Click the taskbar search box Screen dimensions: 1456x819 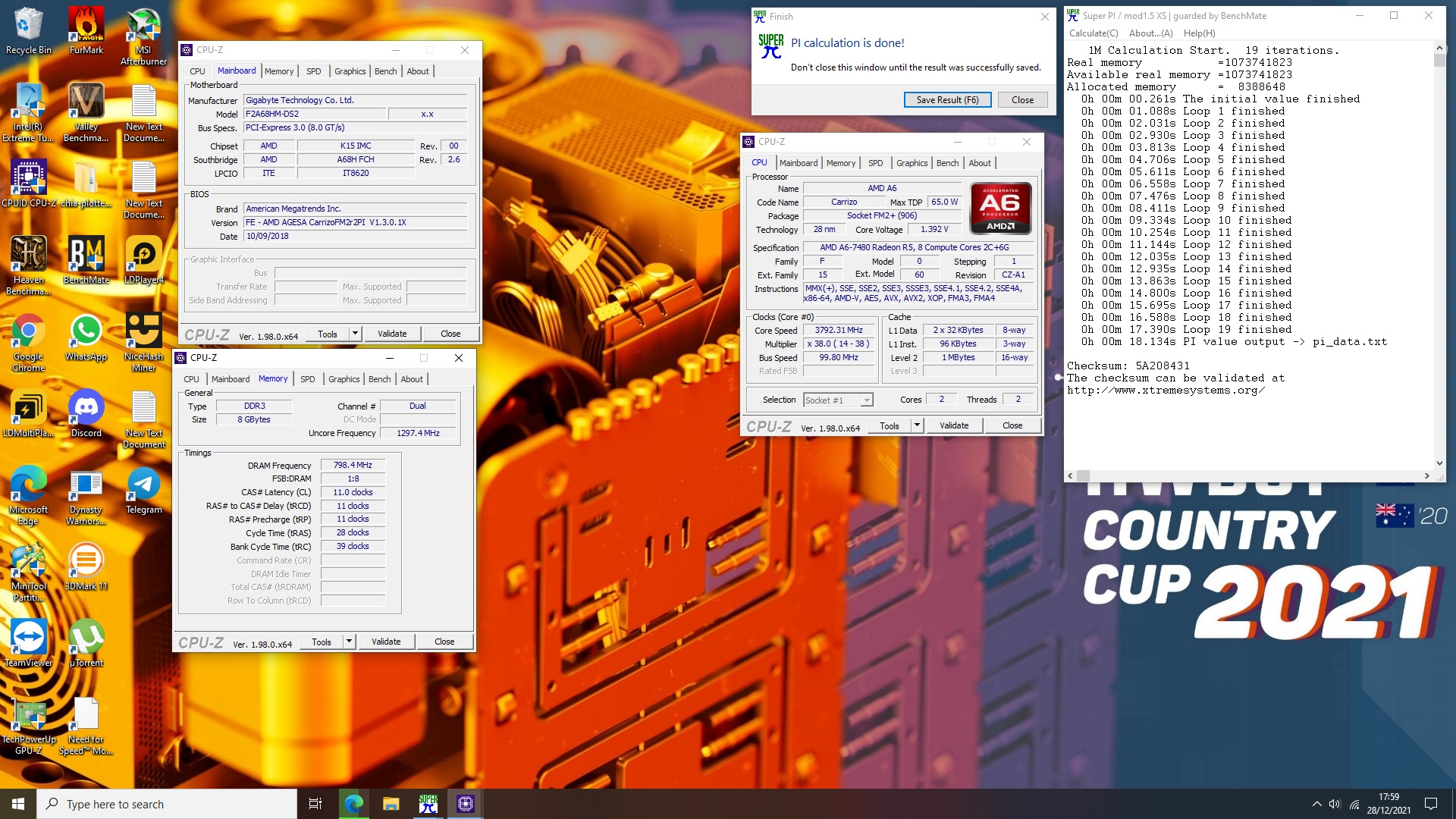(x=167, y=804)
